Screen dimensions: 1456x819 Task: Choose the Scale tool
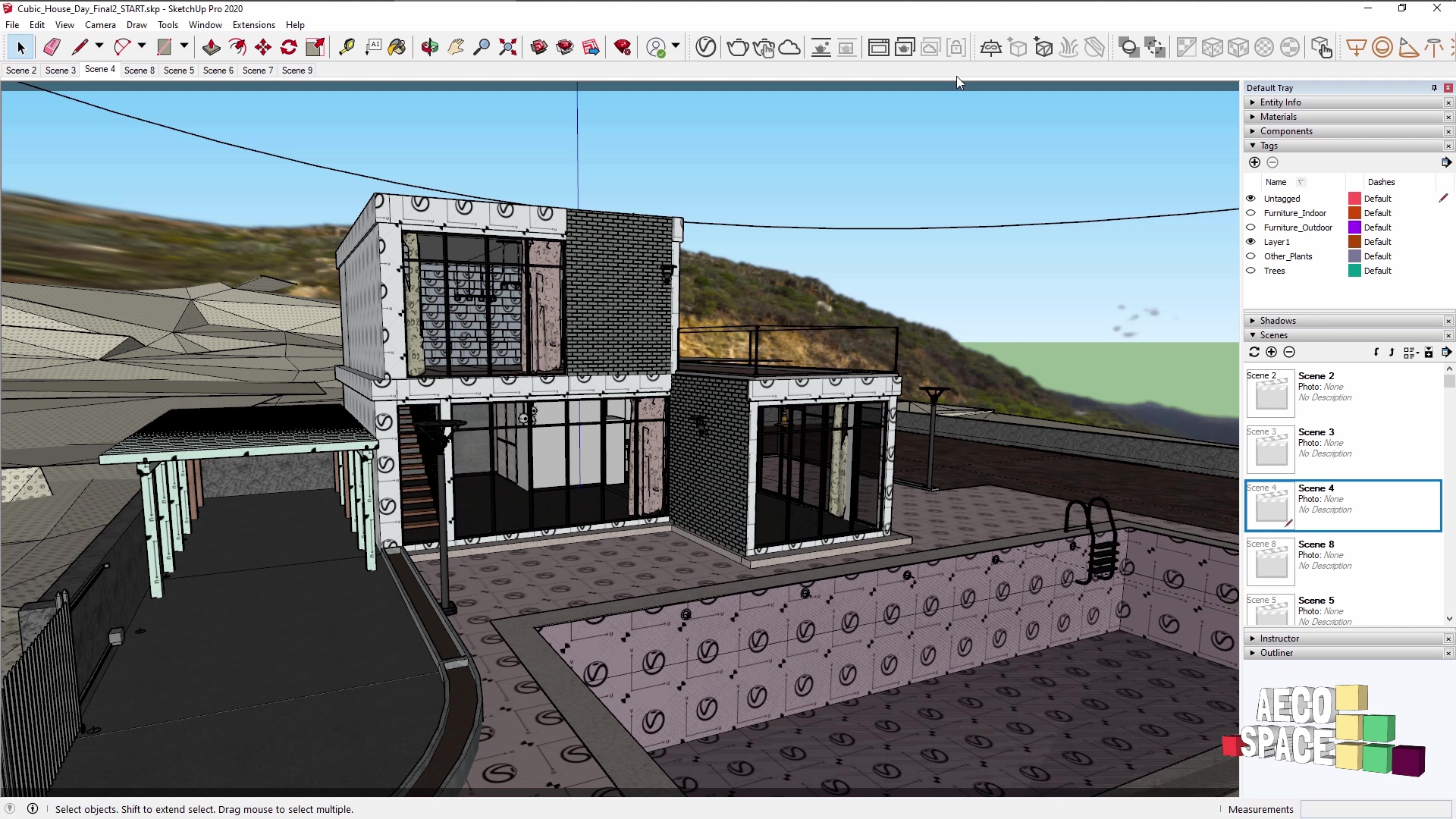pyautogui.click(x=315, y=47)
